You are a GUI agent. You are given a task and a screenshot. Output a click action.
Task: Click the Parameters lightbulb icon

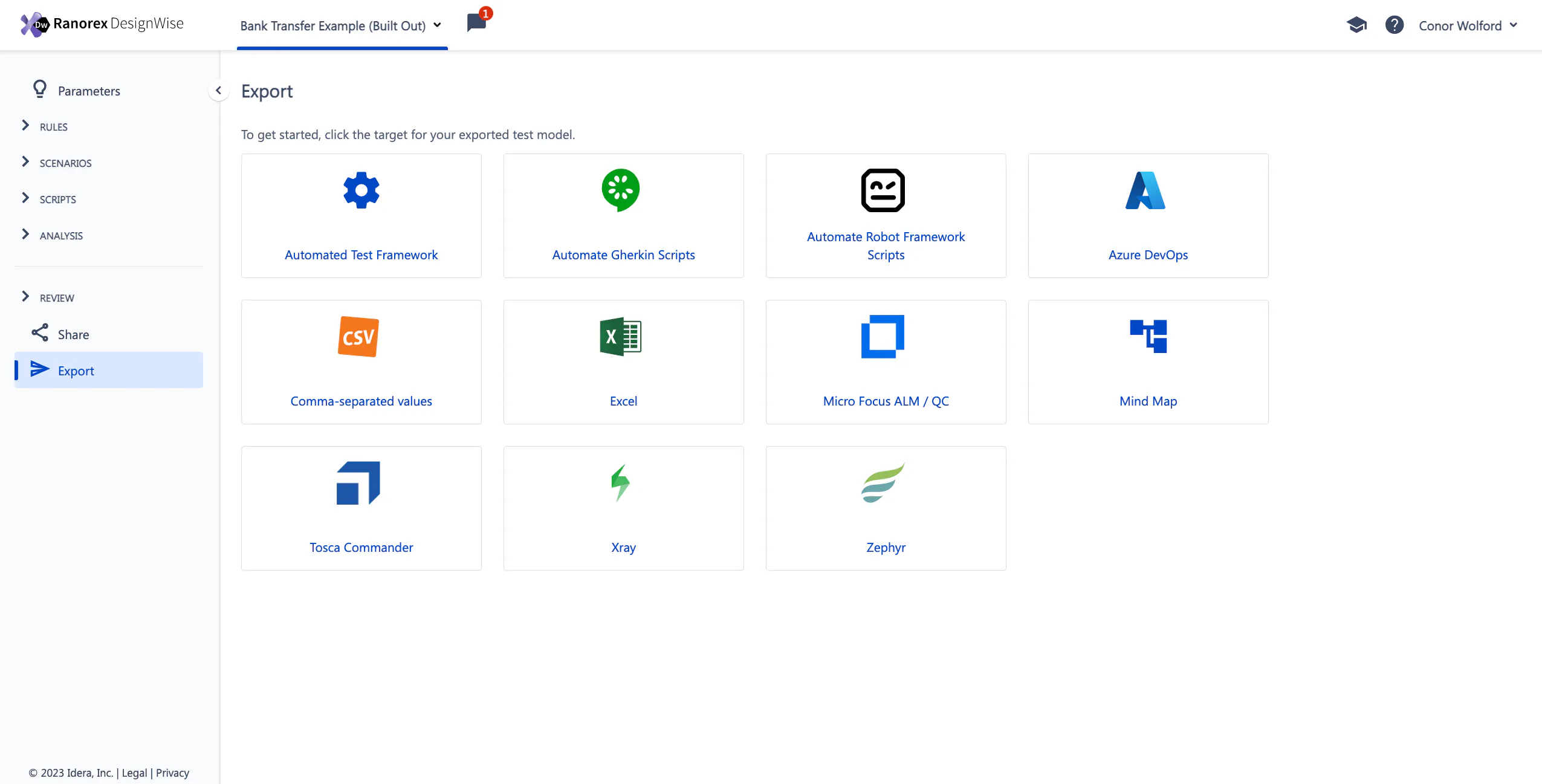(40, 89)
